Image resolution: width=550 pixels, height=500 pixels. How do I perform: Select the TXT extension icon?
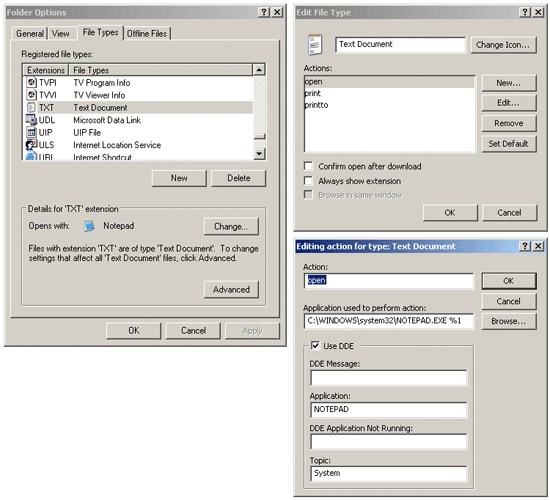(x=32, y=107)
